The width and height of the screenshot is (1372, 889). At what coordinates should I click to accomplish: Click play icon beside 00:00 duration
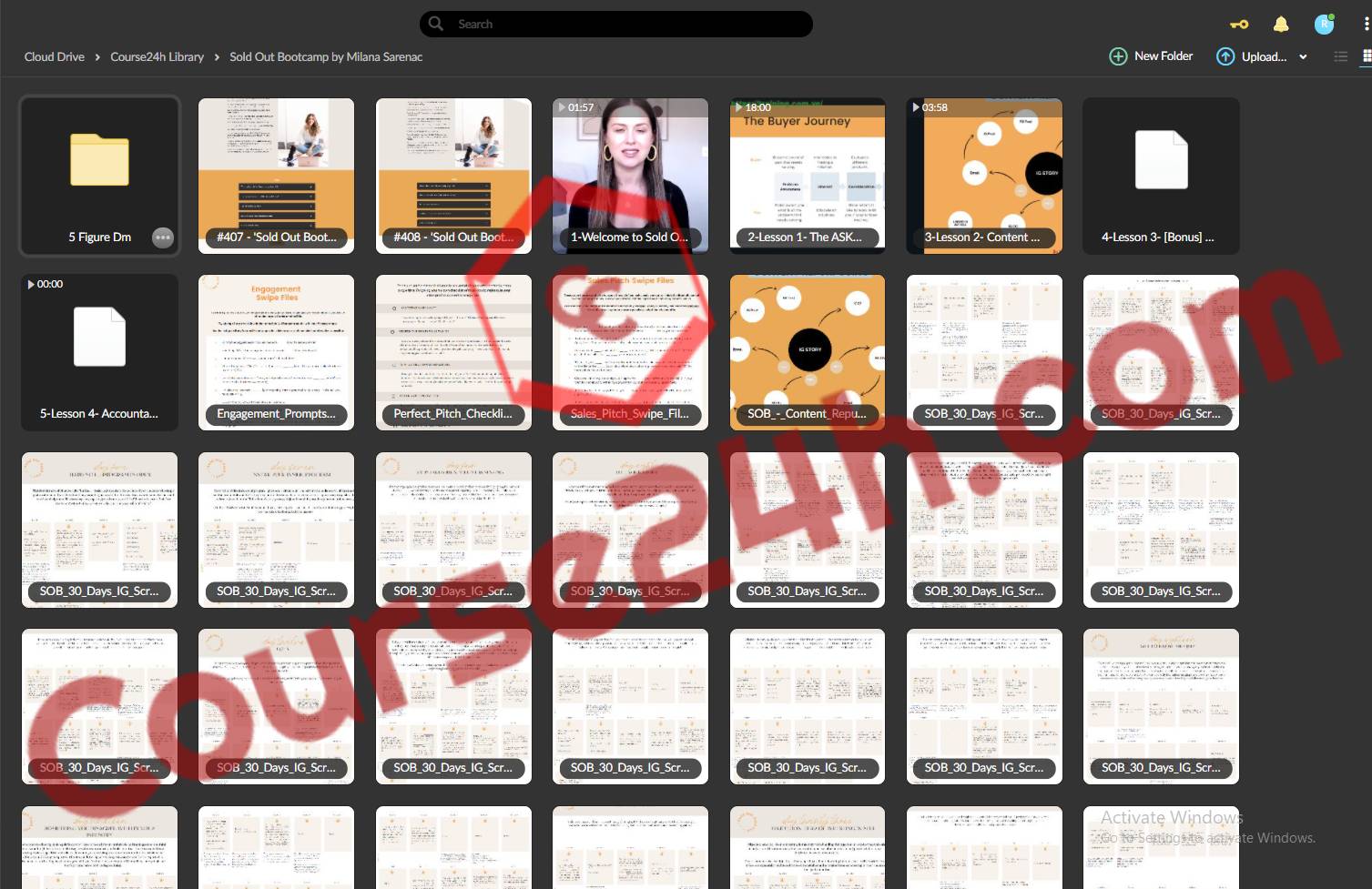pos(31,284)
